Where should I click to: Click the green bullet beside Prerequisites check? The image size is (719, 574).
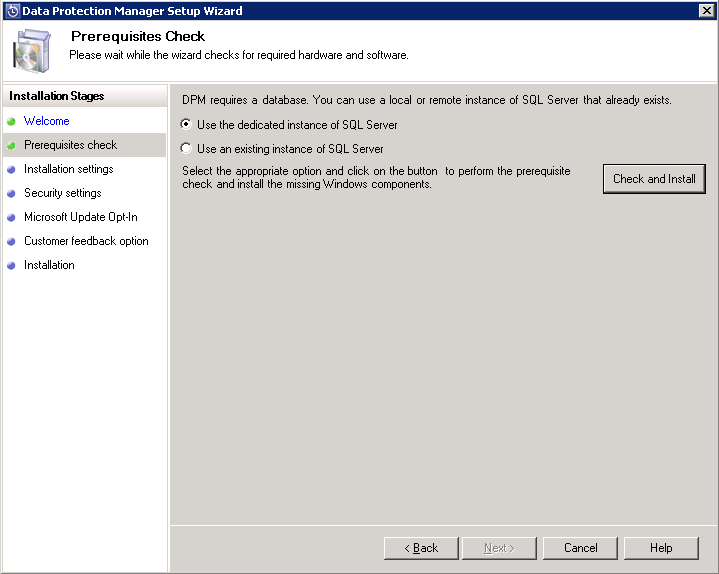click(x=11, y=145)
